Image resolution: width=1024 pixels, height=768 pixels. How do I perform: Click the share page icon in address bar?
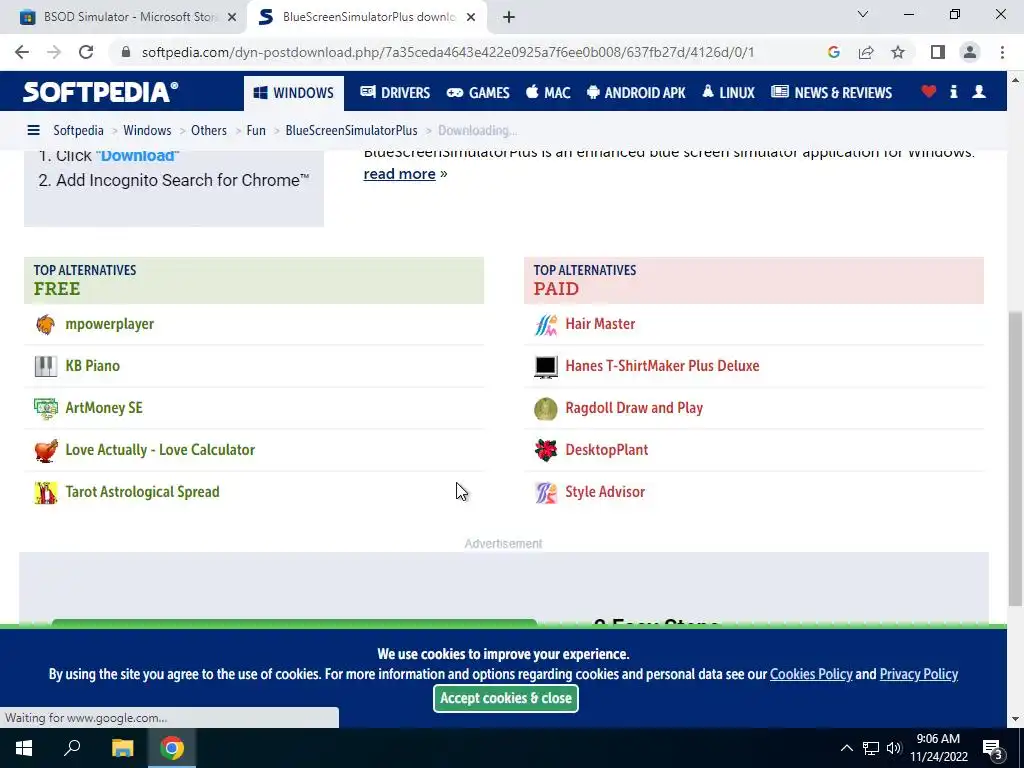click(866, 52)
